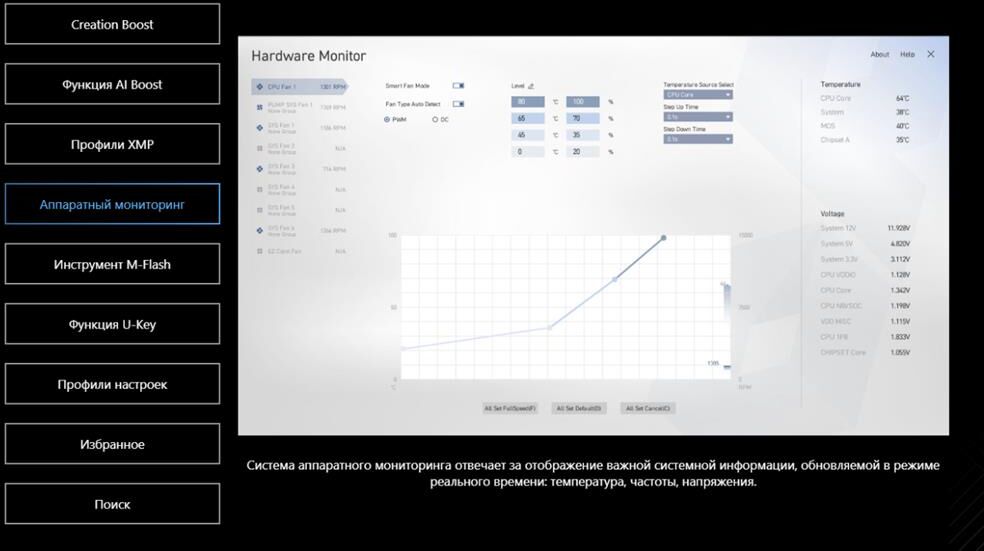Pick the SYS Fan 6 fan icon
The height and width of the screenshot is (551, 984).
(260, 230)
